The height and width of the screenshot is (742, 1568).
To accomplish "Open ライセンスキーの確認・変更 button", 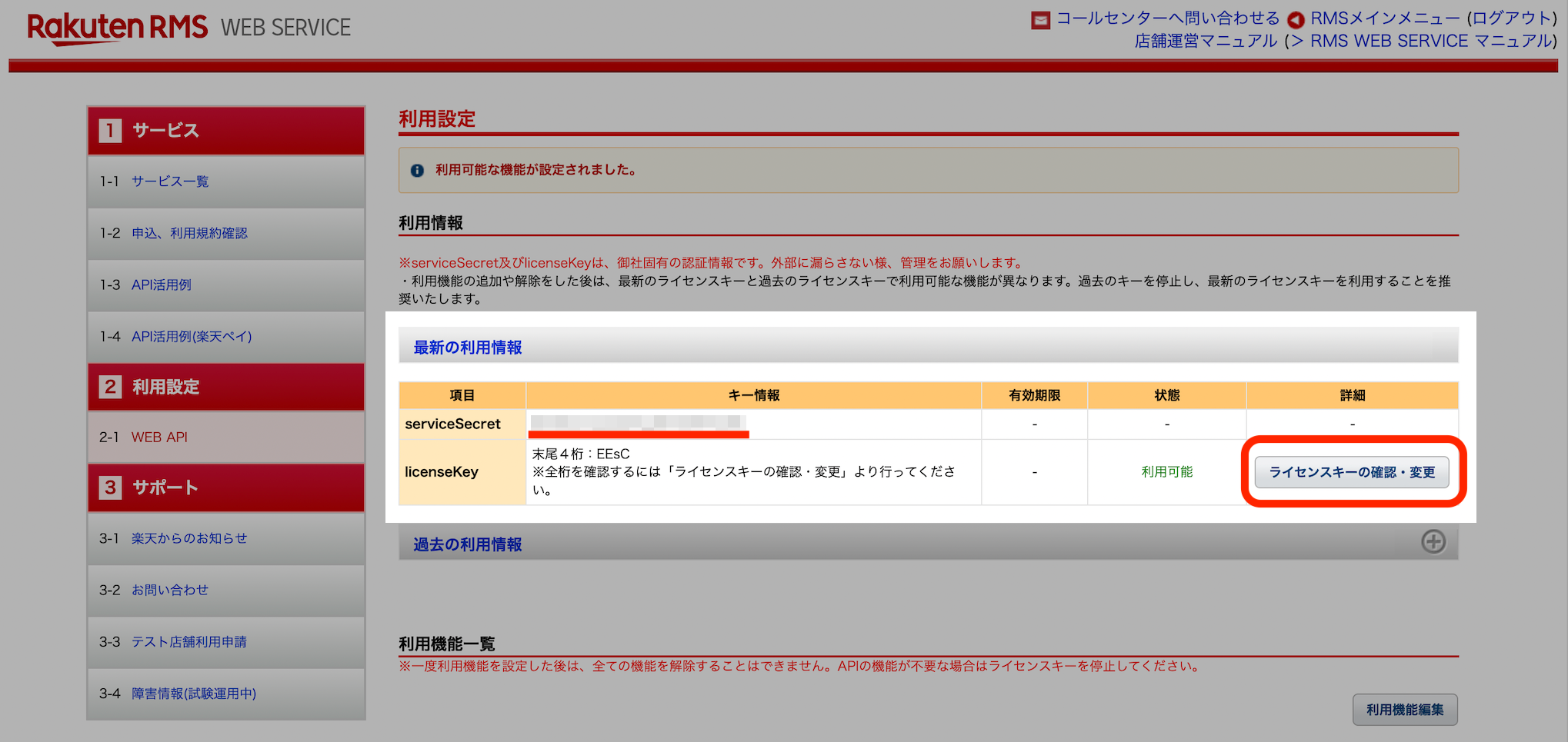I will pos(1351,472).
